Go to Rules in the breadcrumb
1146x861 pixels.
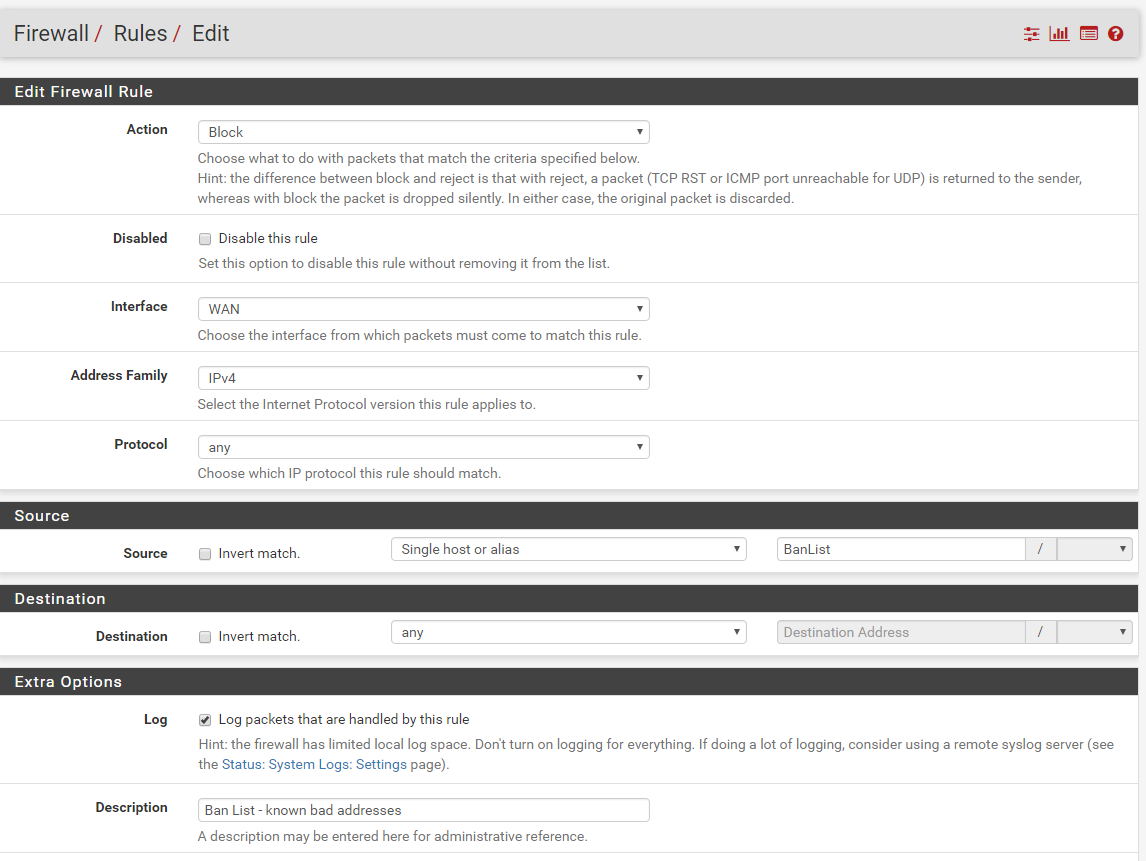(140, 34)
